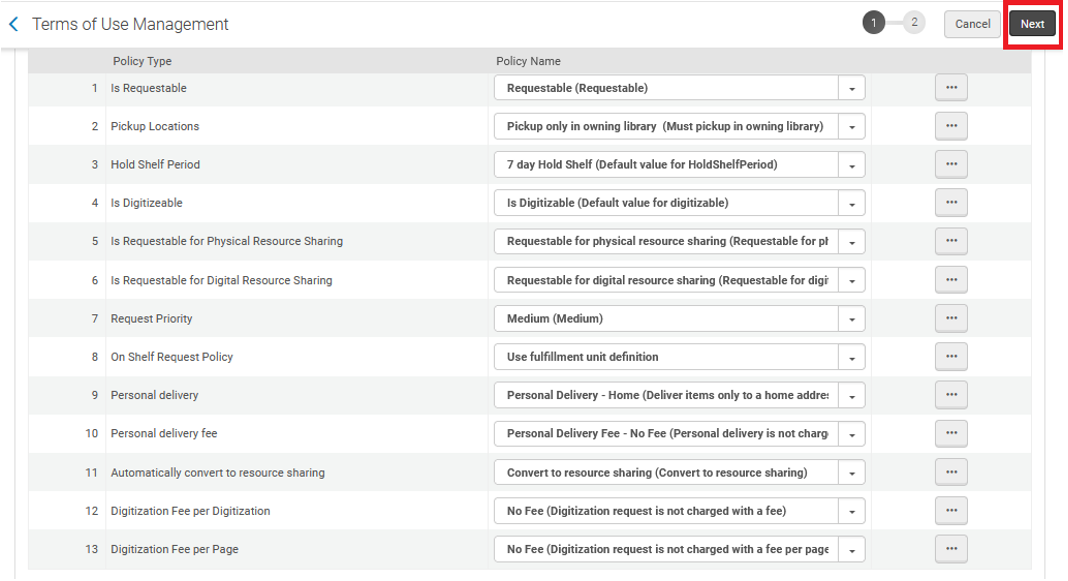The width and height of the screenshot is (1068, 581).
Task: Expand the Hold Shelf Period dropdown
Action: point(851,165)
